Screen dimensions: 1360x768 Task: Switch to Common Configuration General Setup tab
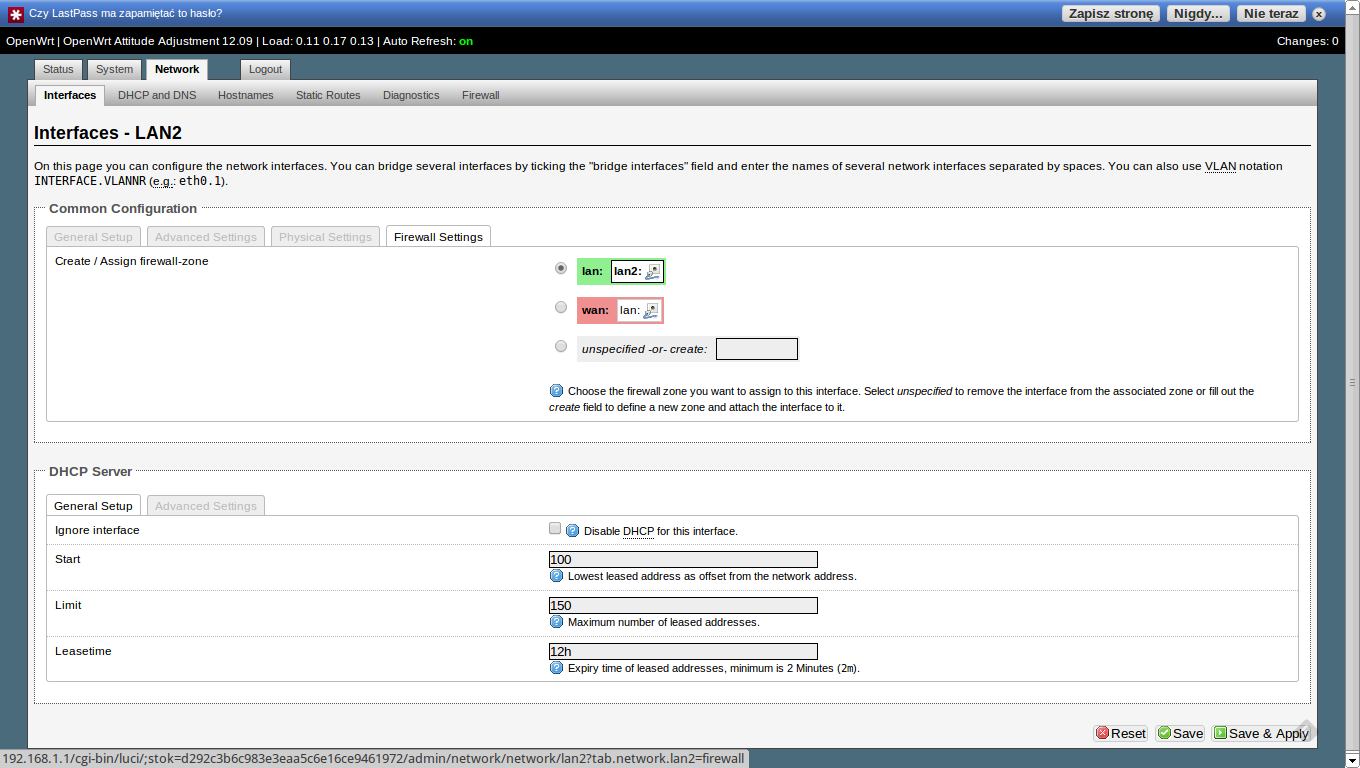tap(94, 237)
